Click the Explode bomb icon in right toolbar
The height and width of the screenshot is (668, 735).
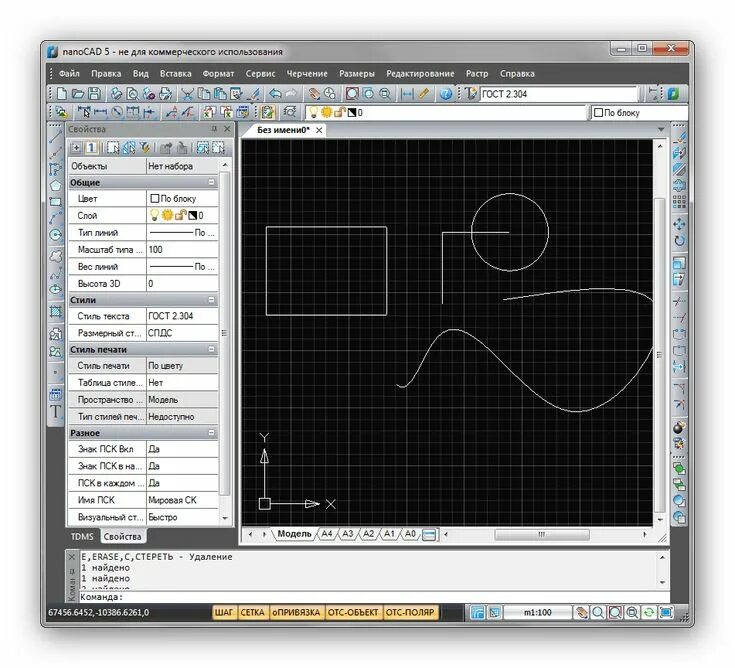679,427
